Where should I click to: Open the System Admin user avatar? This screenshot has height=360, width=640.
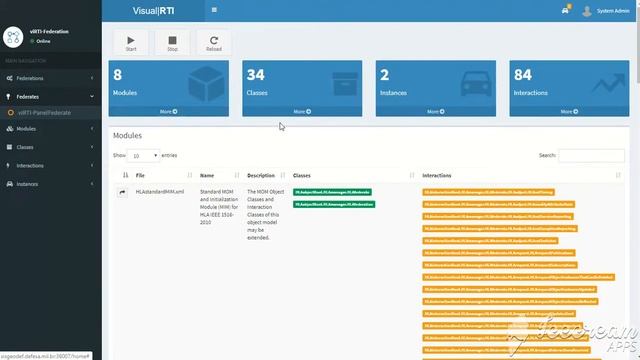click(587, 11)
